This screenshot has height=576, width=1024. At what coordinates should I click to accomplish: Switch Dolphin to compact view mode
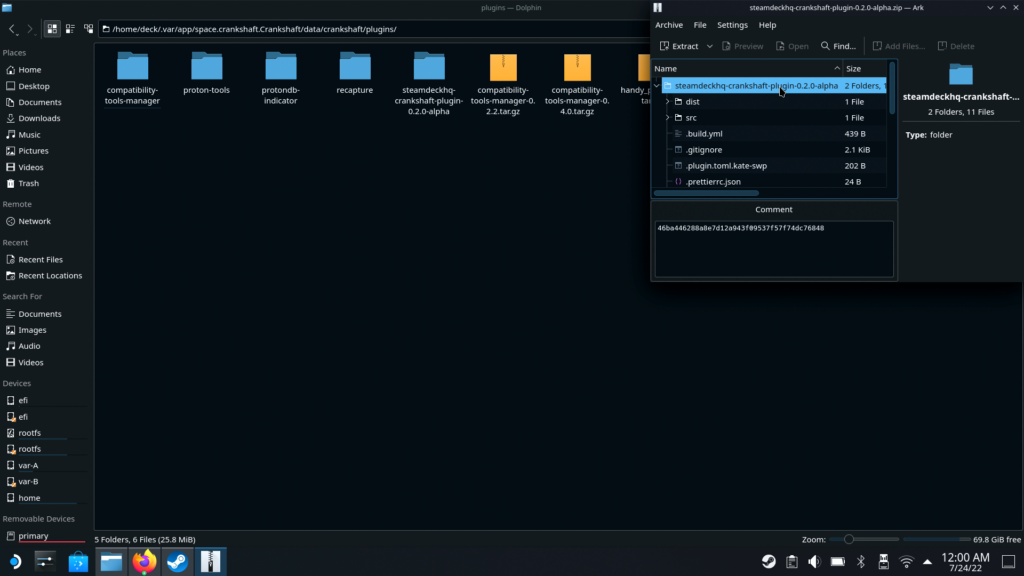pos(70,29)
